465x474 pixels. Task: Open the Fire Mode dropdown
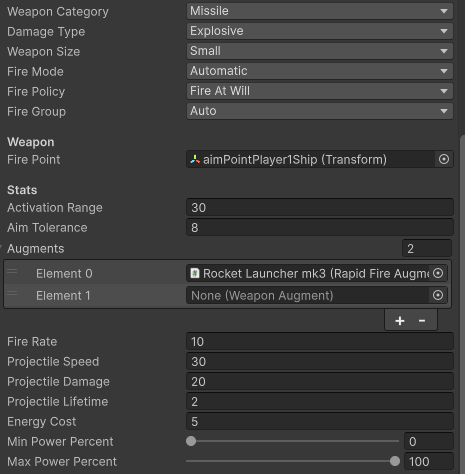(x=319, y=71)
